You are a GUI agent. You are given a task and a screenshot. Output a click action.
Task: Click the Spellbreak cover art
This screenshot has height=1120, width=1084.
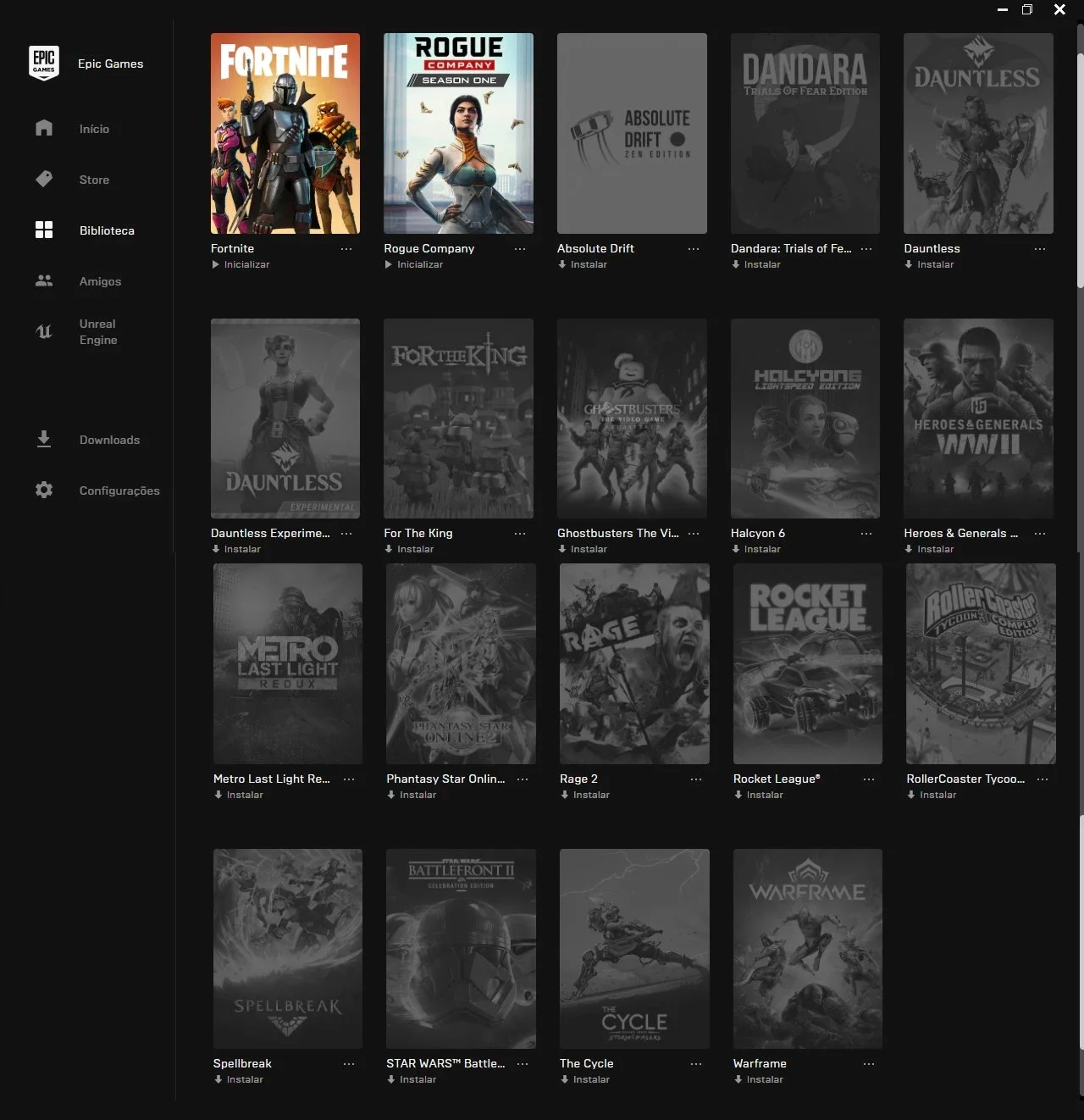pyautogui.click(x=288, y=949)
